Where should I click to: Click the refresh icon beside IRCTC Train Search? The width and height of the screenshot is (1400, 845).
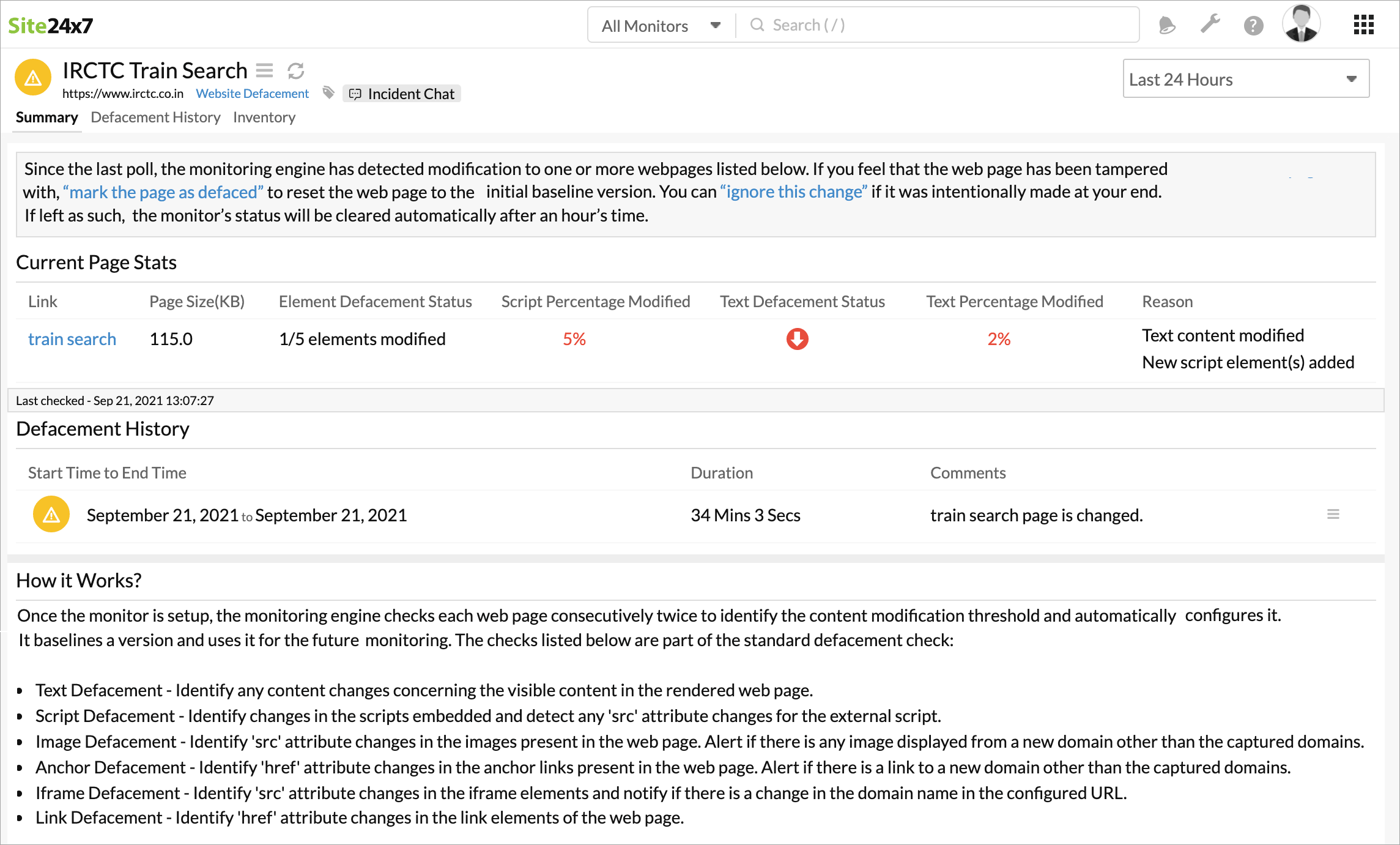click(296, 71)
